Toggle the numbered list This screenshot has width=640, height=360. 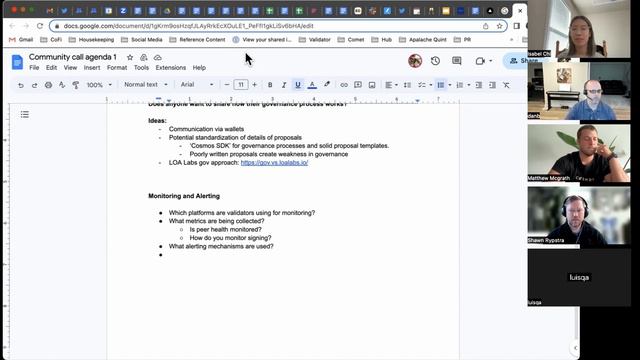click(460, 85)
